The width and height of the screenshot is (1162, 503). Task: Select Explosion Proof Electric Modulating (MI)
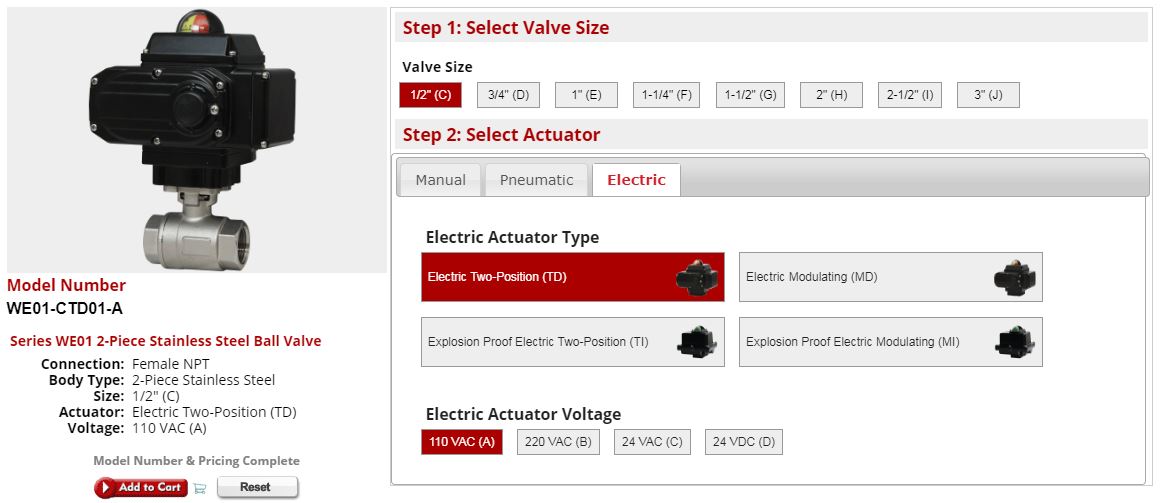[891, 342]
